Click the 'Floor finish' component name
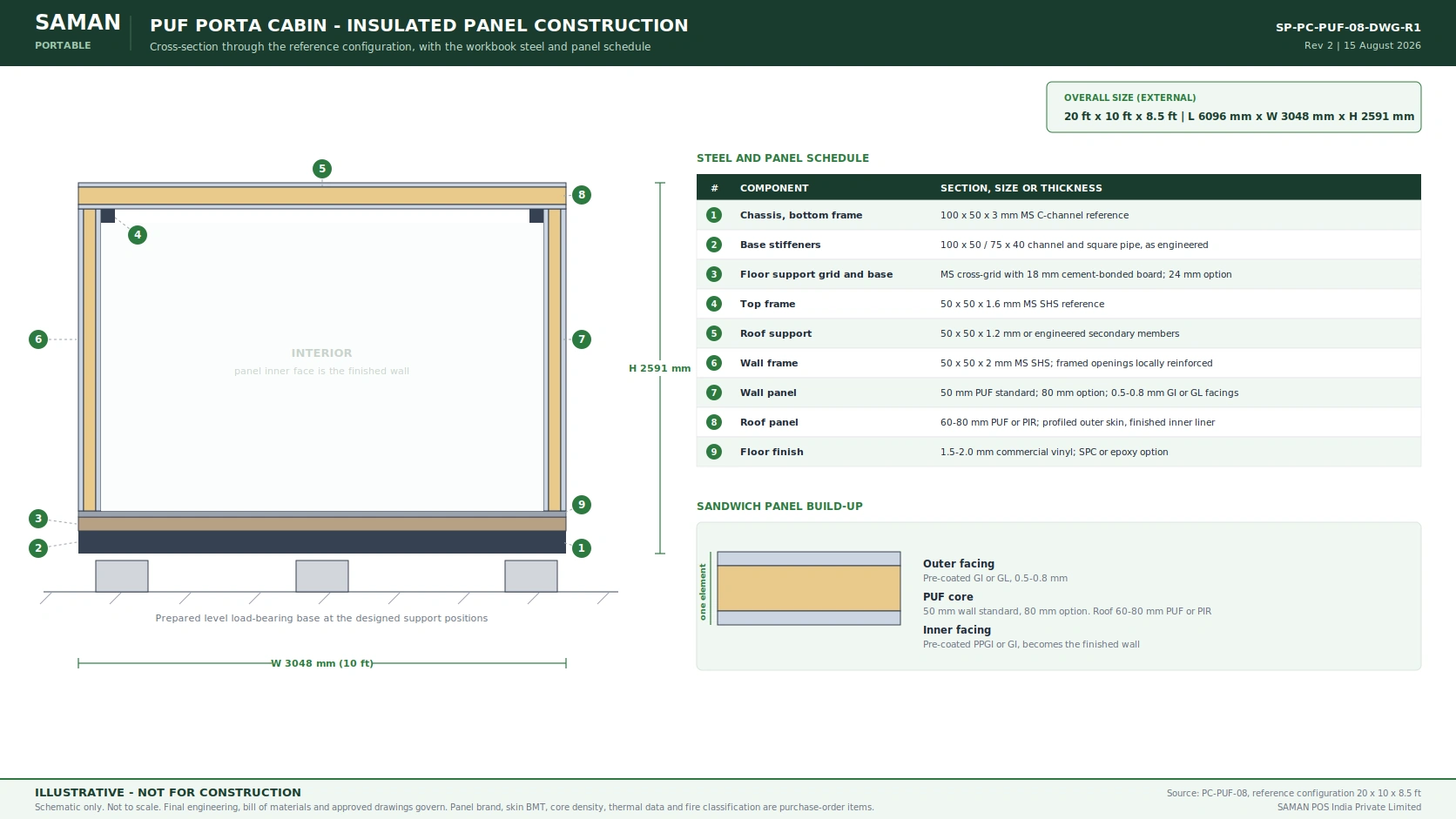Screen dimensions: 1456x819 (x=772, y=452)
